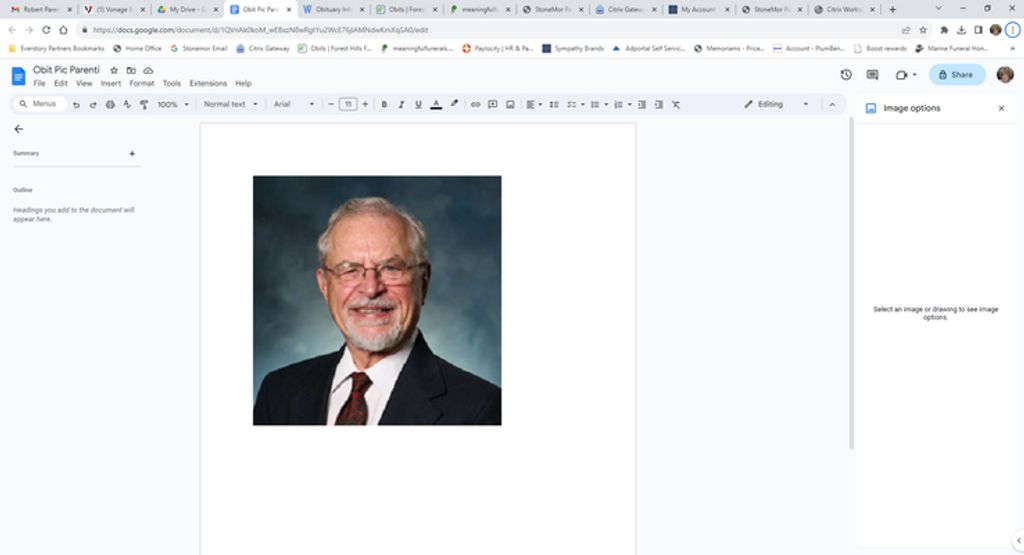Open the text color picker
The height and width of the screenshot is (555, 1024).
click(436, 104)
